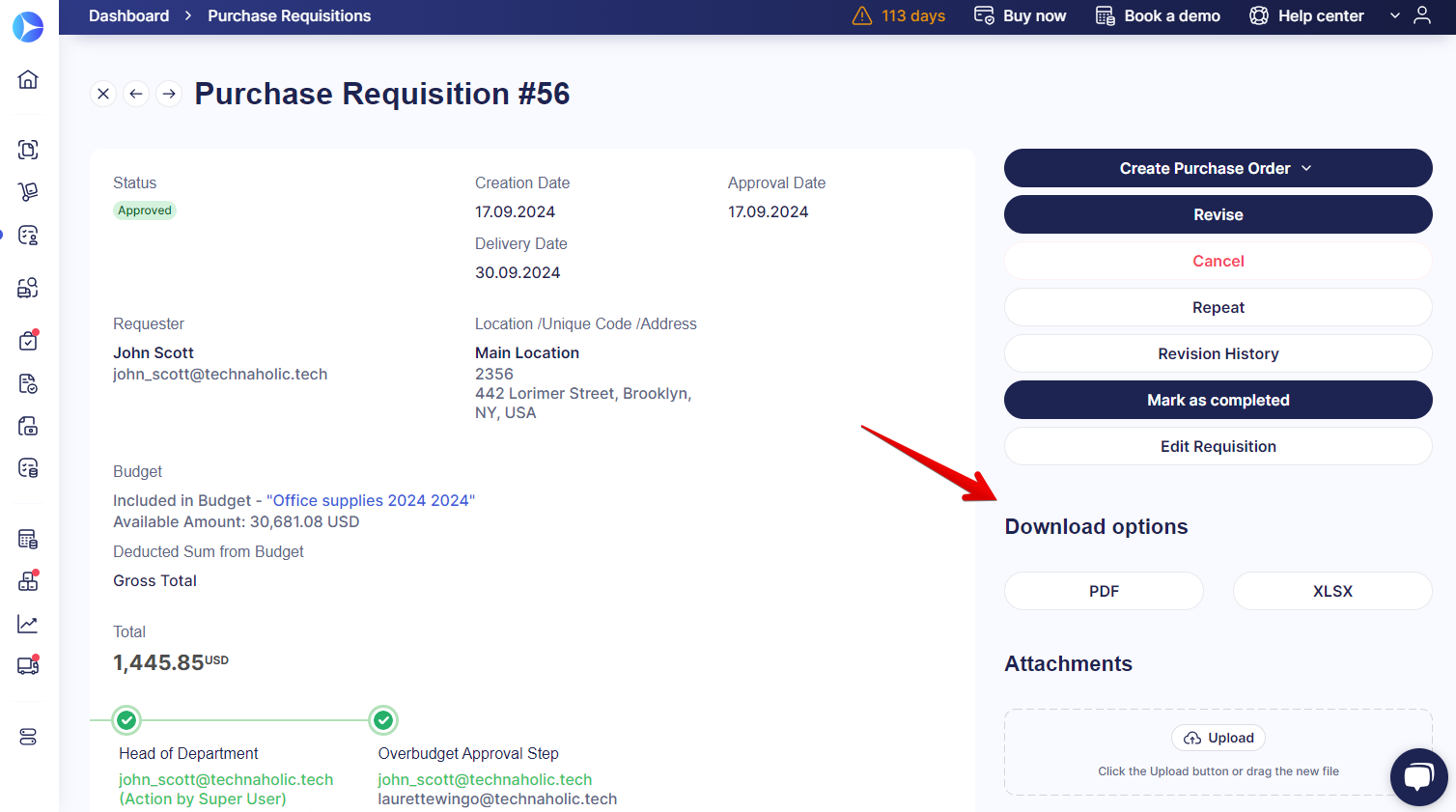The width and height of the screenshot is (1456, 812).
Task: Open the settings toggles icon at sidebar bottom
Action: [x=27, y=737]
